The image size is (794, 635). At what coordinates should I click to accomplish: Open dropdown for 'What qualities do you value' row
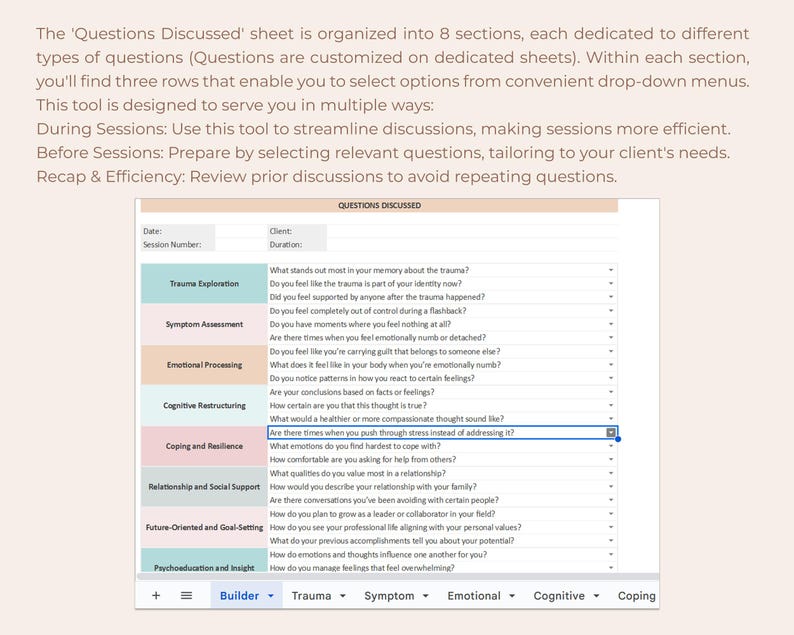click(611, 473)
